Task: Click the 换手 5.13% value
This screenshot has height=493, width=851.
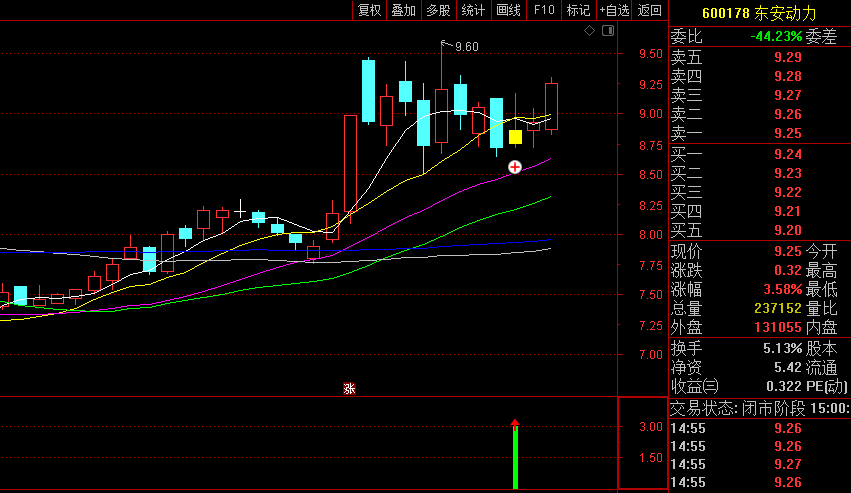Action: pos(783,348)
